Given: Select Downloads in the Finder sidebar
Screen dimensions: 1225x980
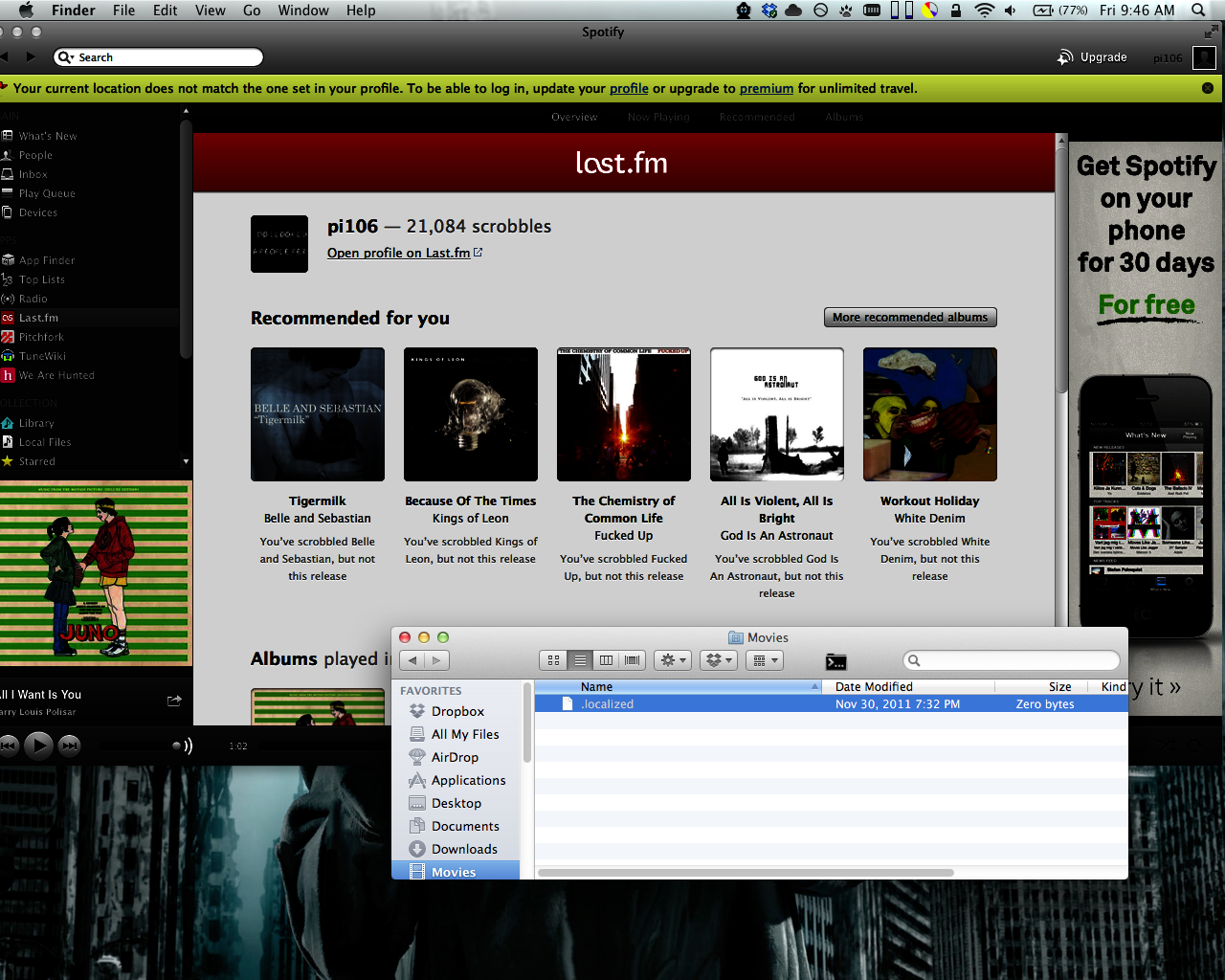Looking at the screenshot, I should 464,849.
